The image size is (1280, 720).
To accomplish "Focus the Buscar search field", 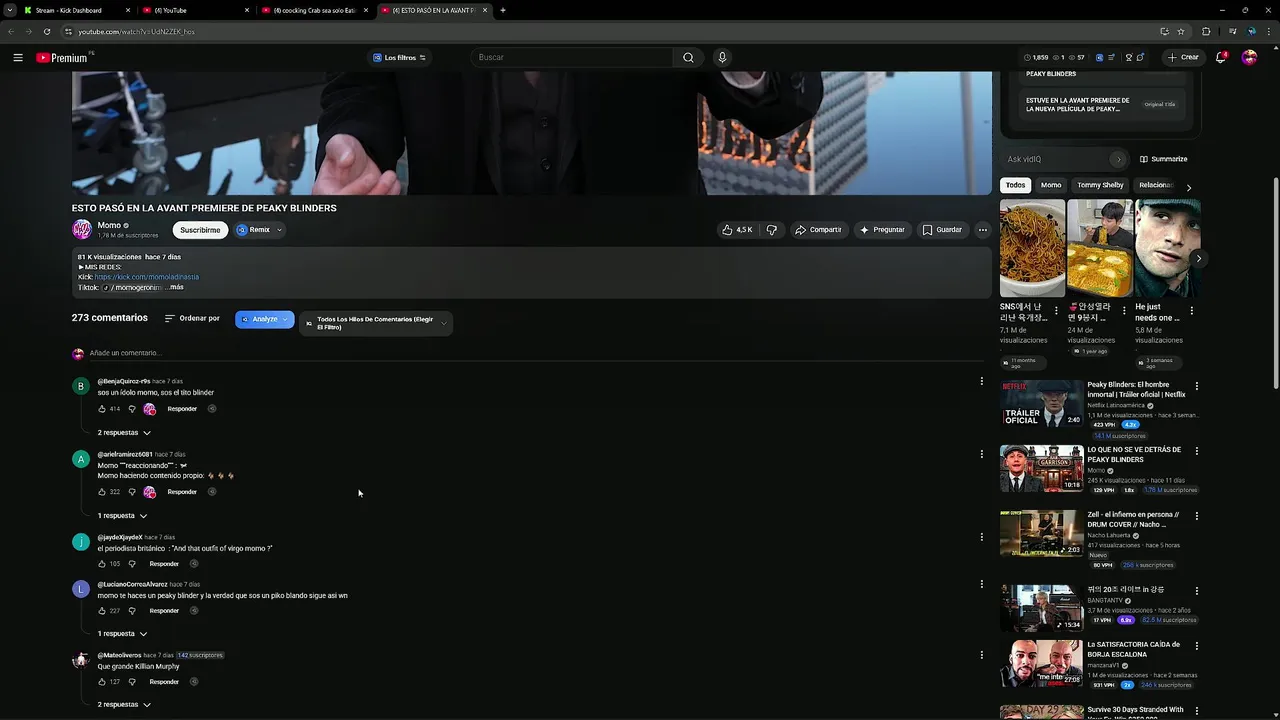I will click(572, 57).
